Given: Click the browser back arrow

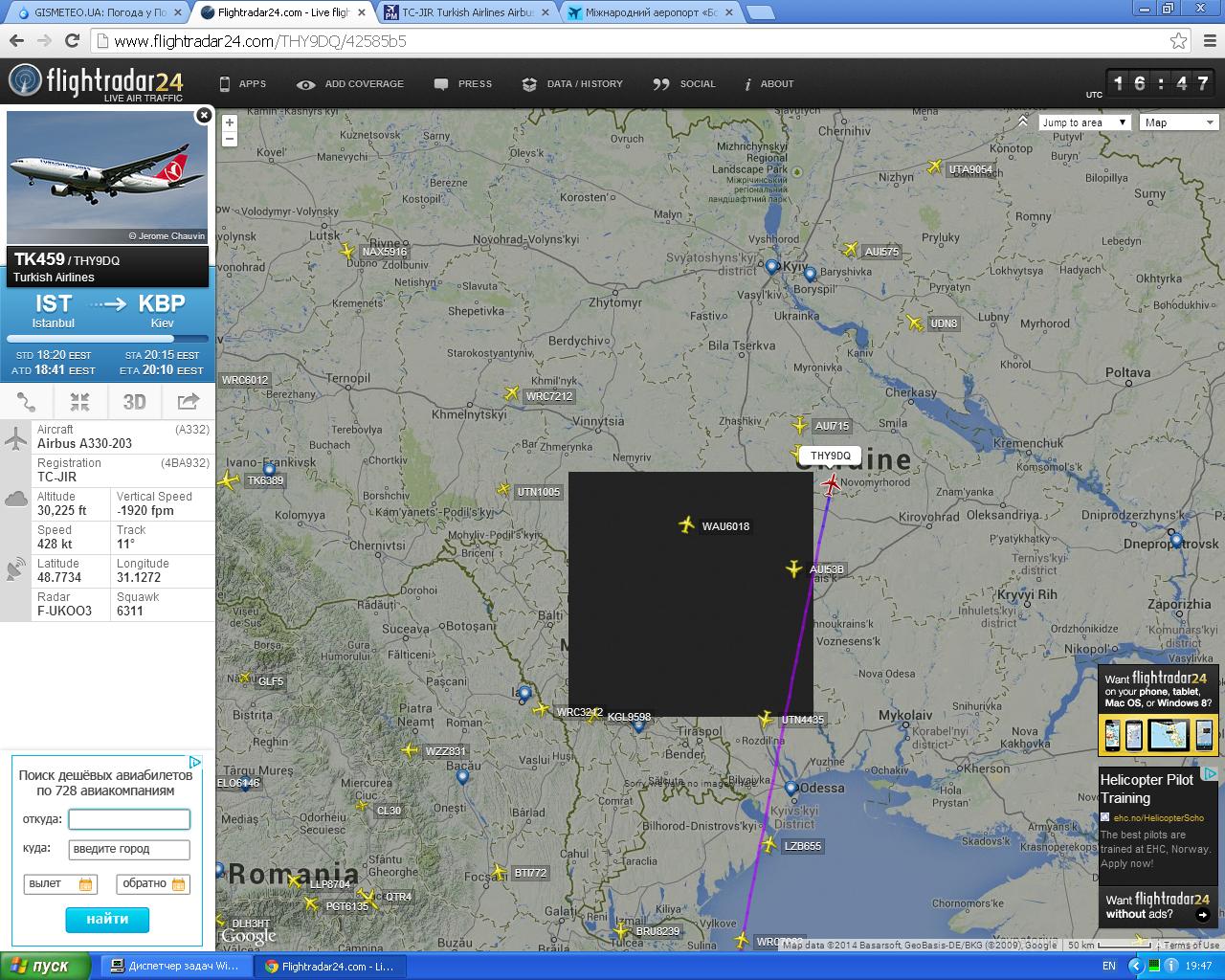Looking at the screenshot, I should 15,41.
